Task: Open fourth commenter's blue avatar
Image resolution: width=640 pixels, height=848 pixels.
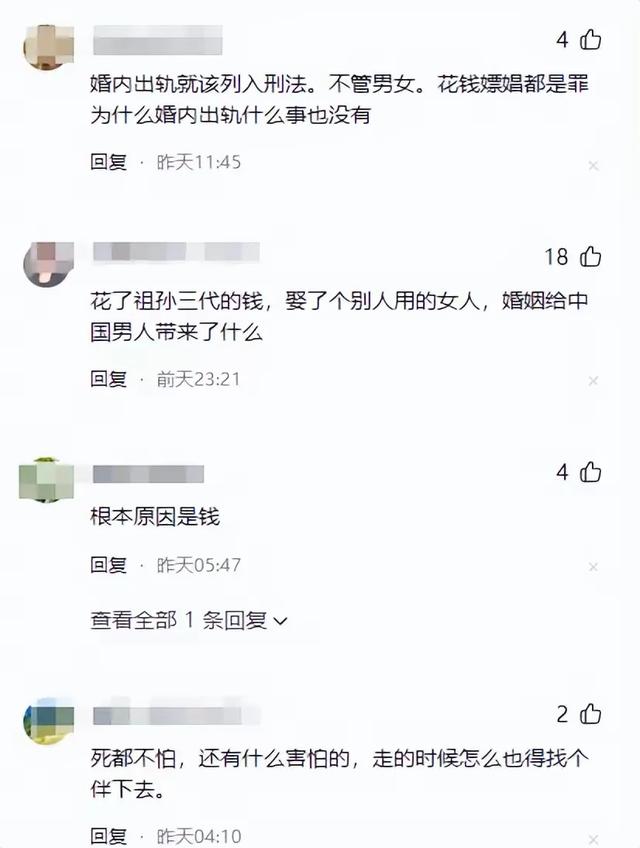Action: point(48,721)
